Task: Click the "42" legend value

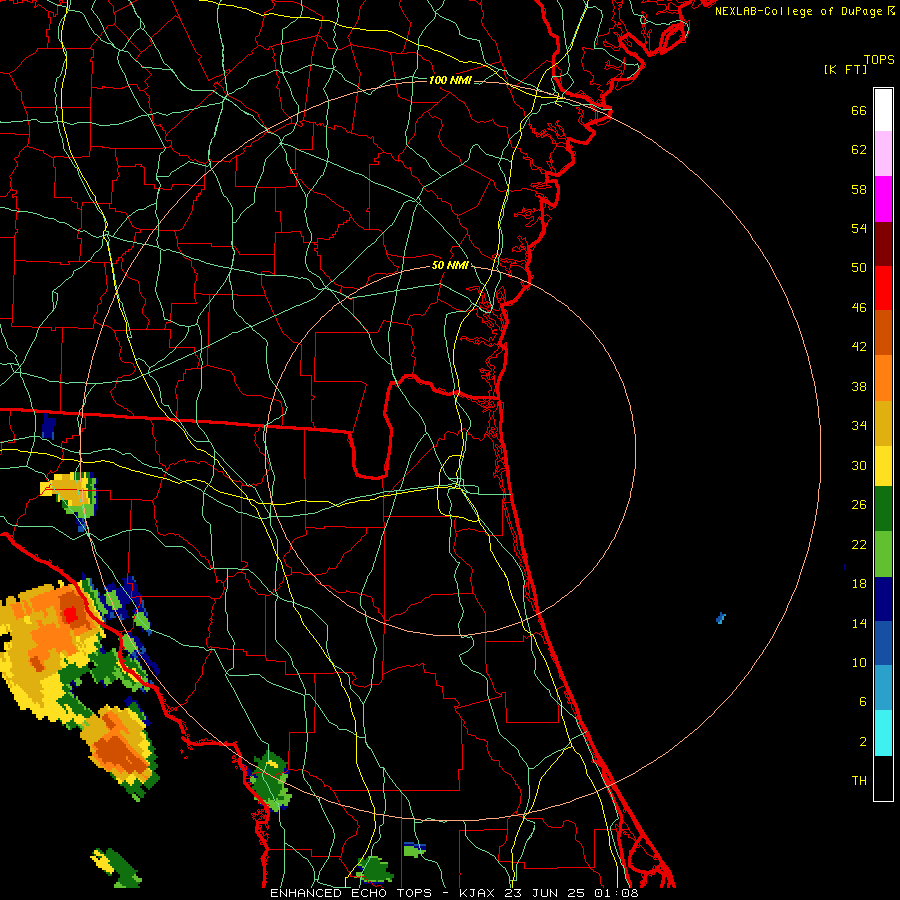Action: tap(859, 347)
